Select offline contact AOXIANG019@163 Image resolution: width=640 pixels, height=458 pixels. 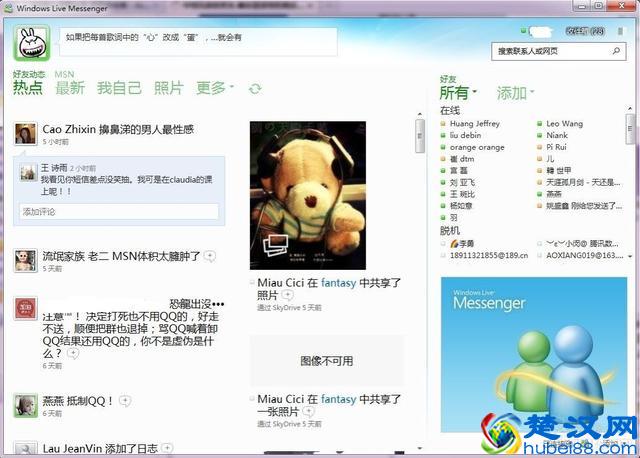(x=584, y=255)
